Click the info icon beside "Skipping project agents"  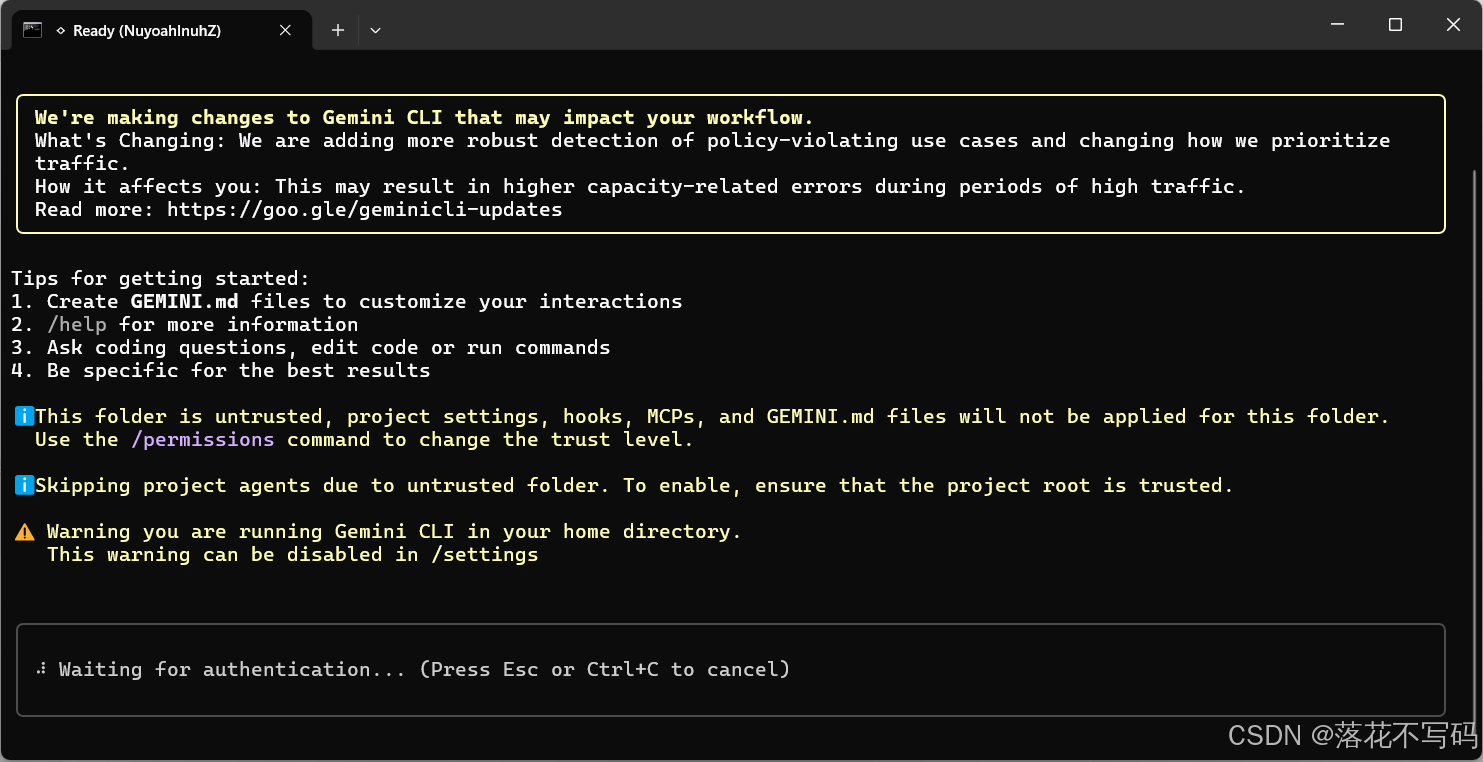[x=24, y=485]
